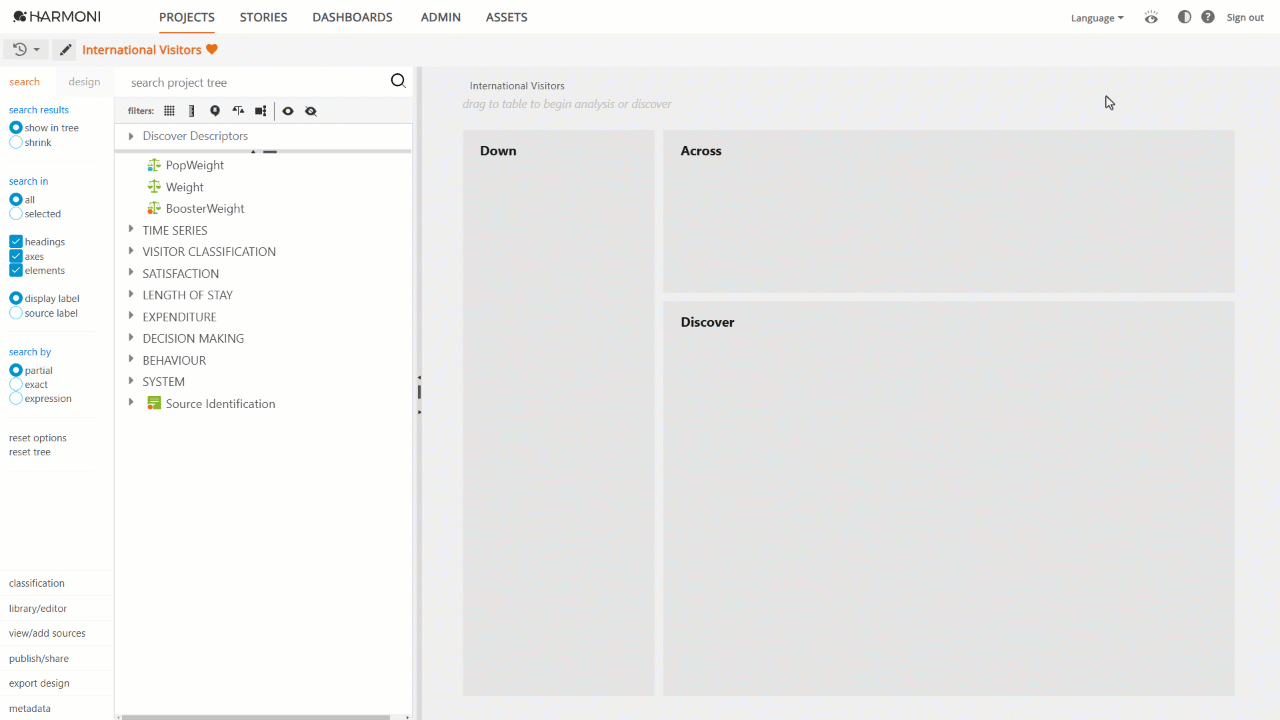
Task: Open the ASSETS menu tab
Action: (x=506, y=17)
